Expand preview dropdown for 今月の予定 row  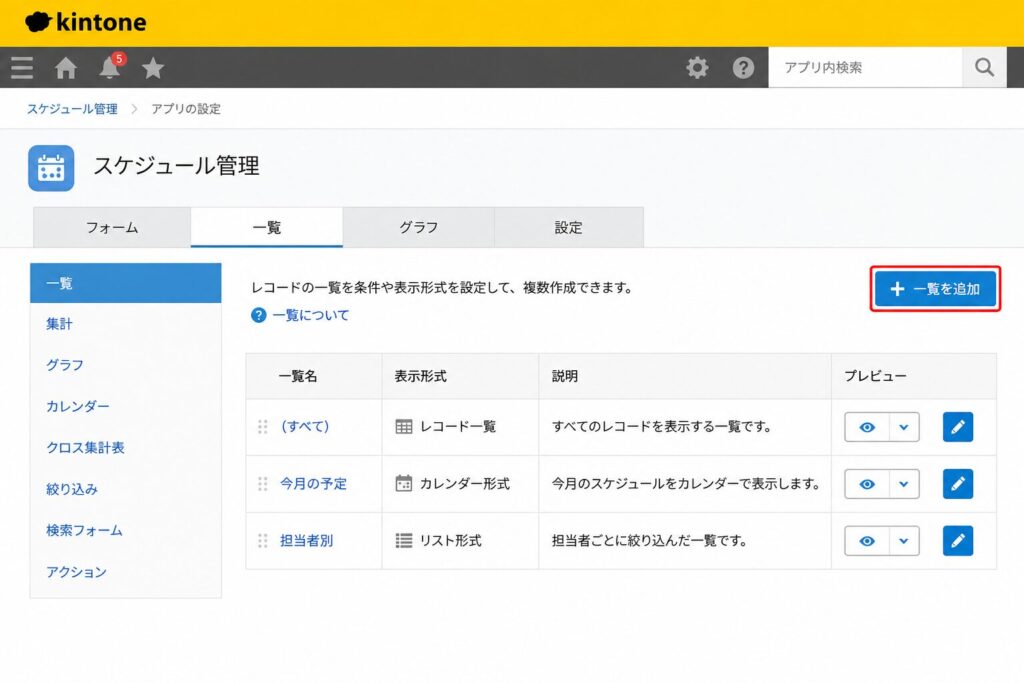pos(904,484)
